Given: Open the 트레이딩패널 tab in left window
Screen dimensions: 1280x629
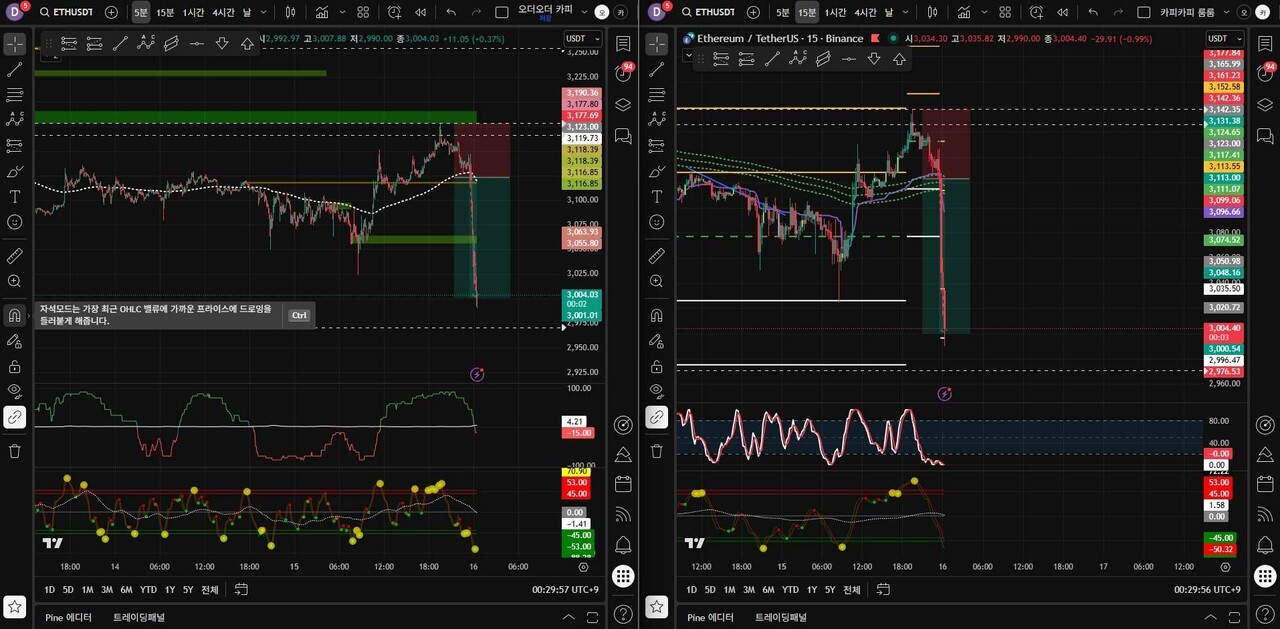Looking at the screenshot, I should 138,617.
